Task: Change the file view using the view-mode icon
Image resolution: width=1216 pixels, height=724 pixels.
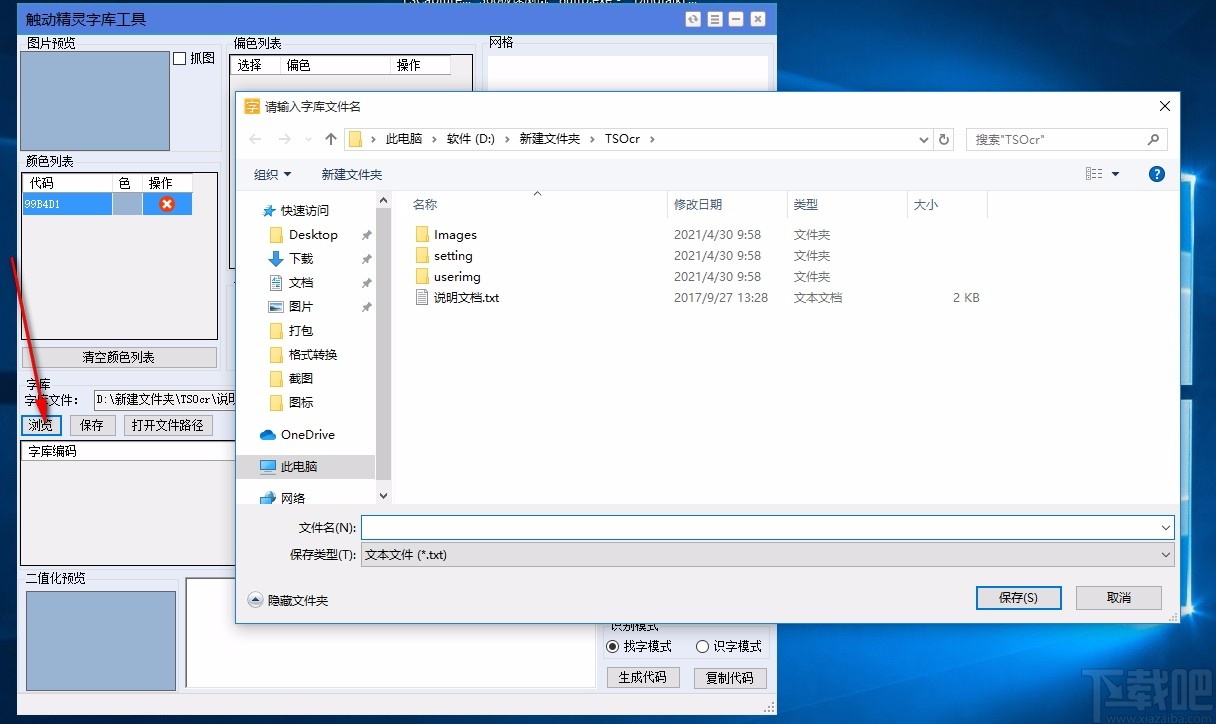Action: tap(1095, 173)
